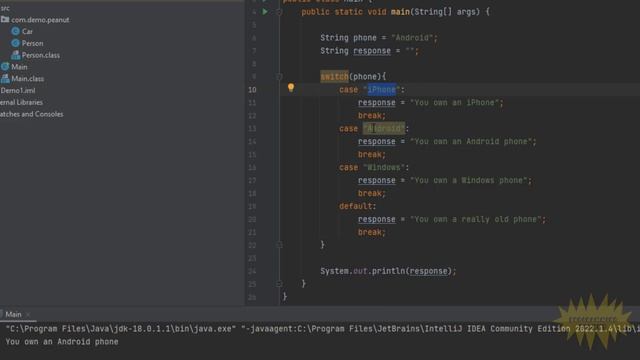Image resolution: width=640 pixels, height=360 pixels.
Task: Click the "Windows" case string literal
Action: [384, 167]
